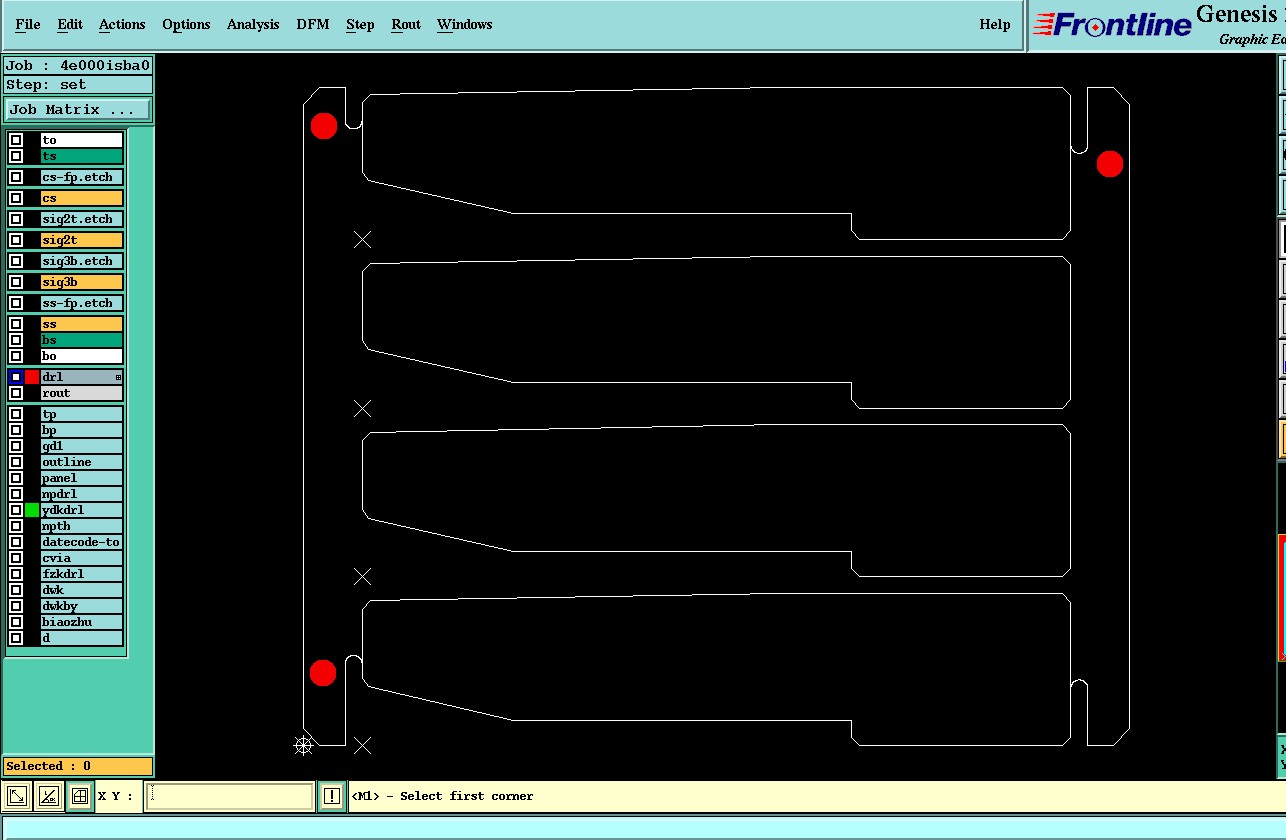Screen dimensions: 1286x840
Task: Toggle the sig3b.etch layer checkbox
Action: [x=16, y=261]
